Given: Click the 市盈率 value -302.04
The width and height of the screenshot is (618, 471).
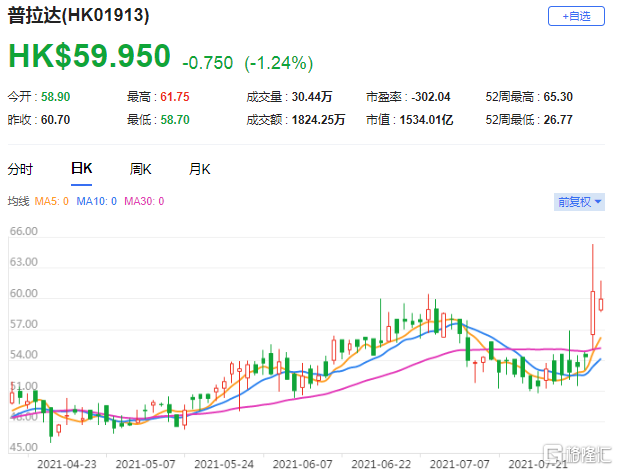Looking at the screenshot, I should (431, 97).
